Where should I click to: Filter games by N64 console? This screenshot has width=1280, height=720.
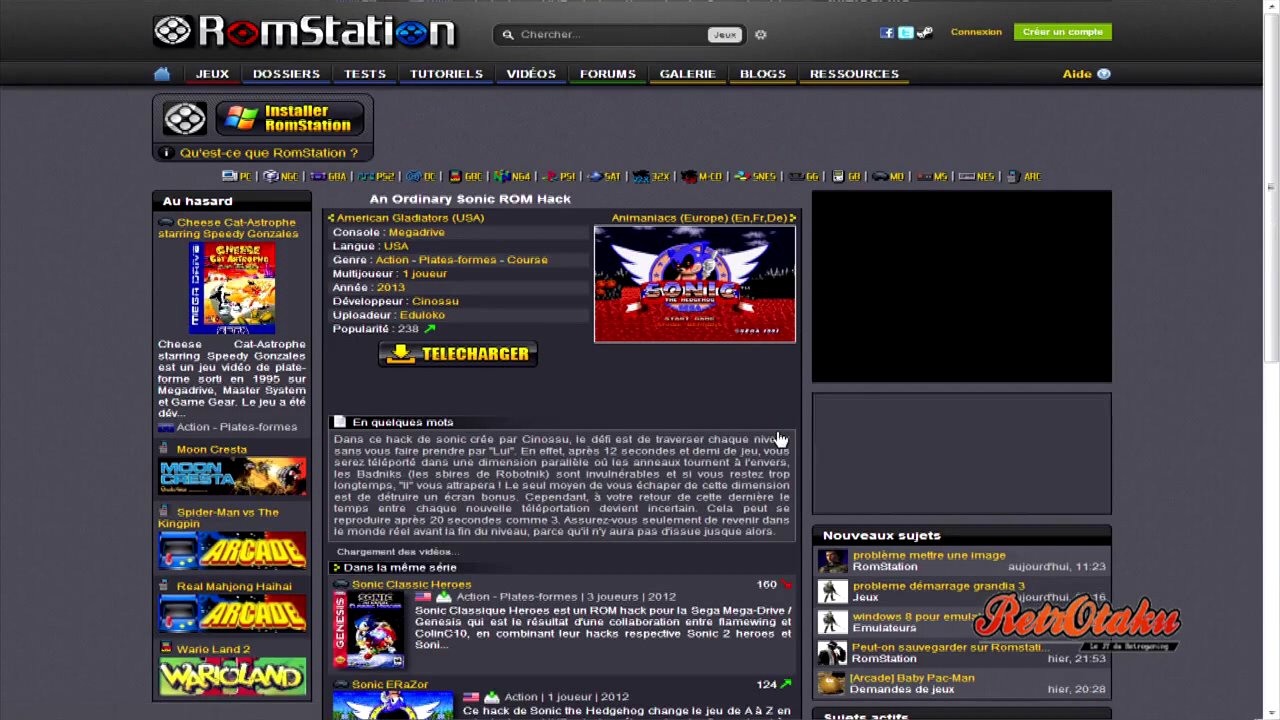(513, 176)
